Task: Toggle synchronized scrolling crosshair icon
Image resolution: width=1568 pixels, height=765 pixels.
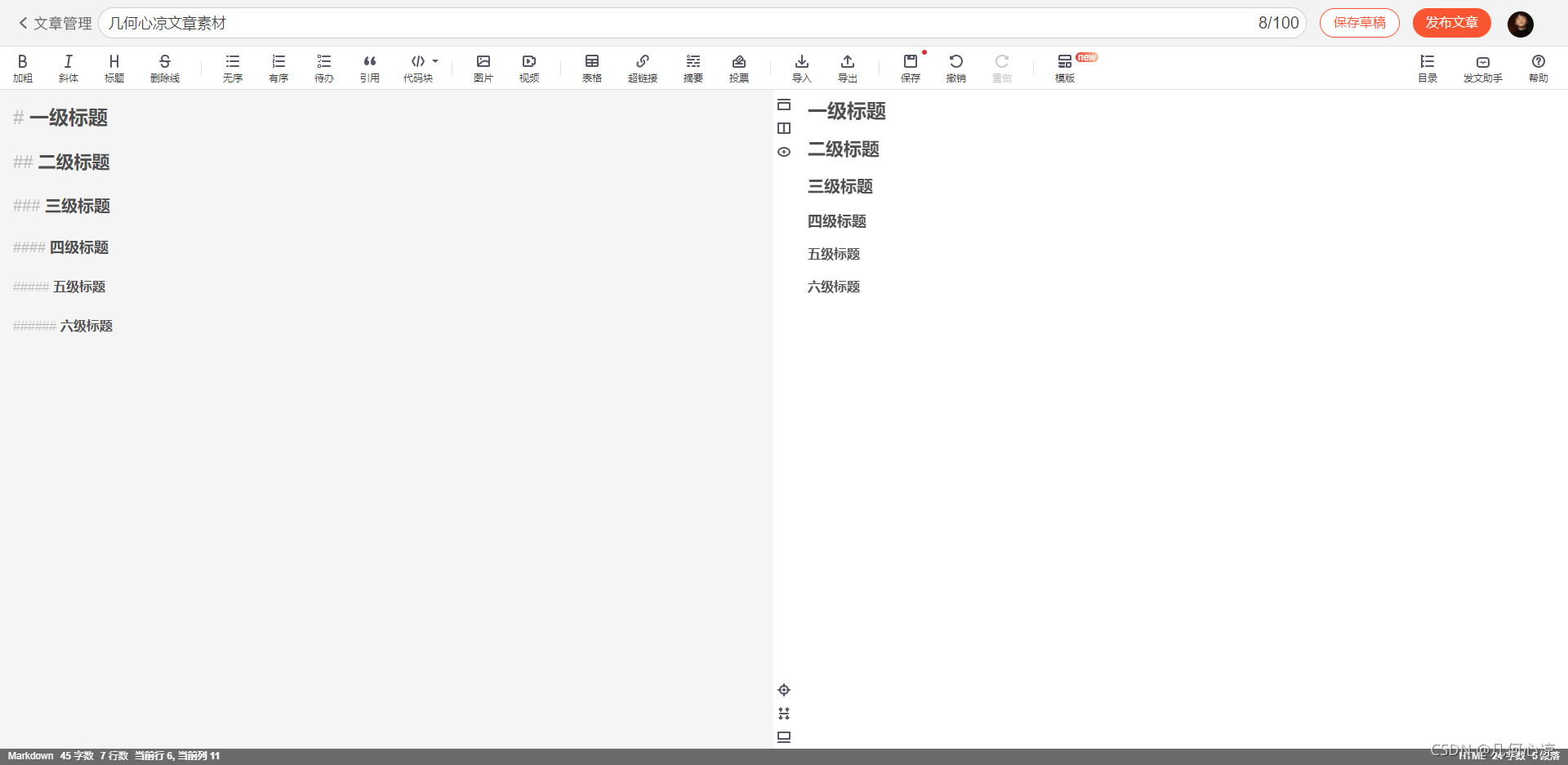Action: pyautogui.click(x=784, y=690)
